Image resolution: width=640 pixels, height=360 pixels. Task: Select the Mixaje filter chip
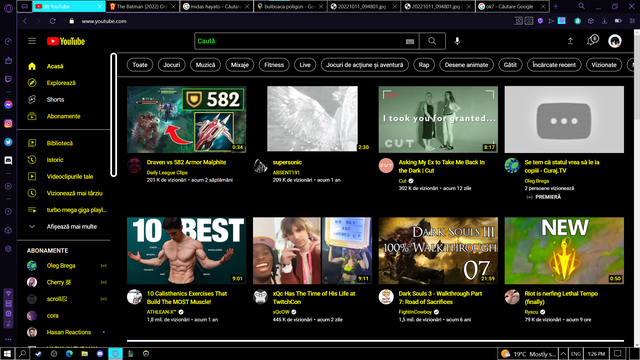point(240,65)
